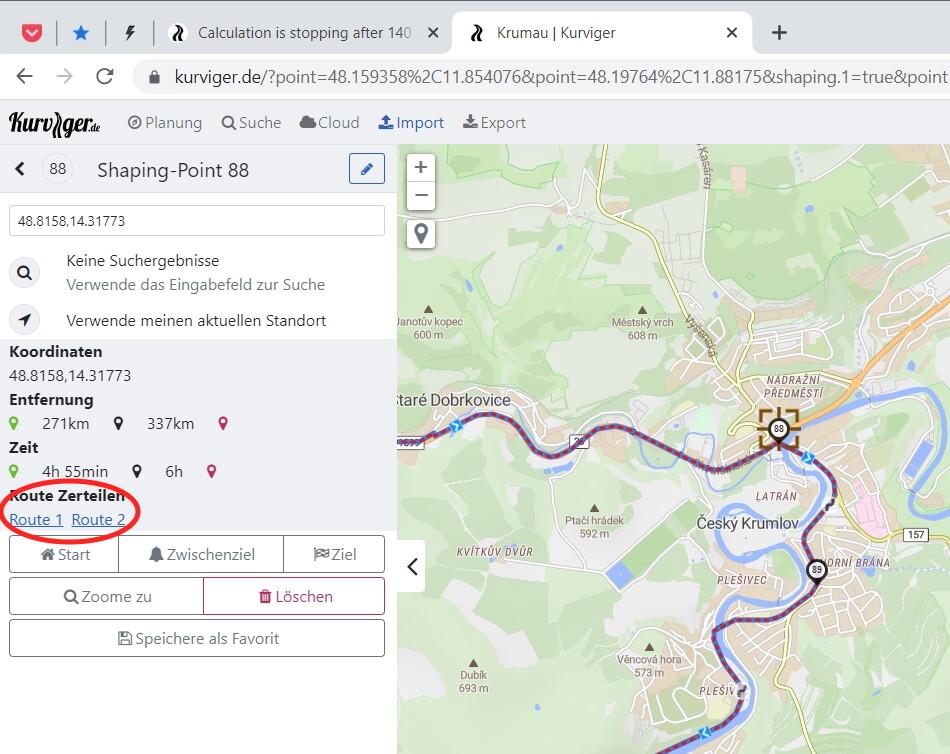Click the magnifier search icon in panel

[x=24, y=272]
